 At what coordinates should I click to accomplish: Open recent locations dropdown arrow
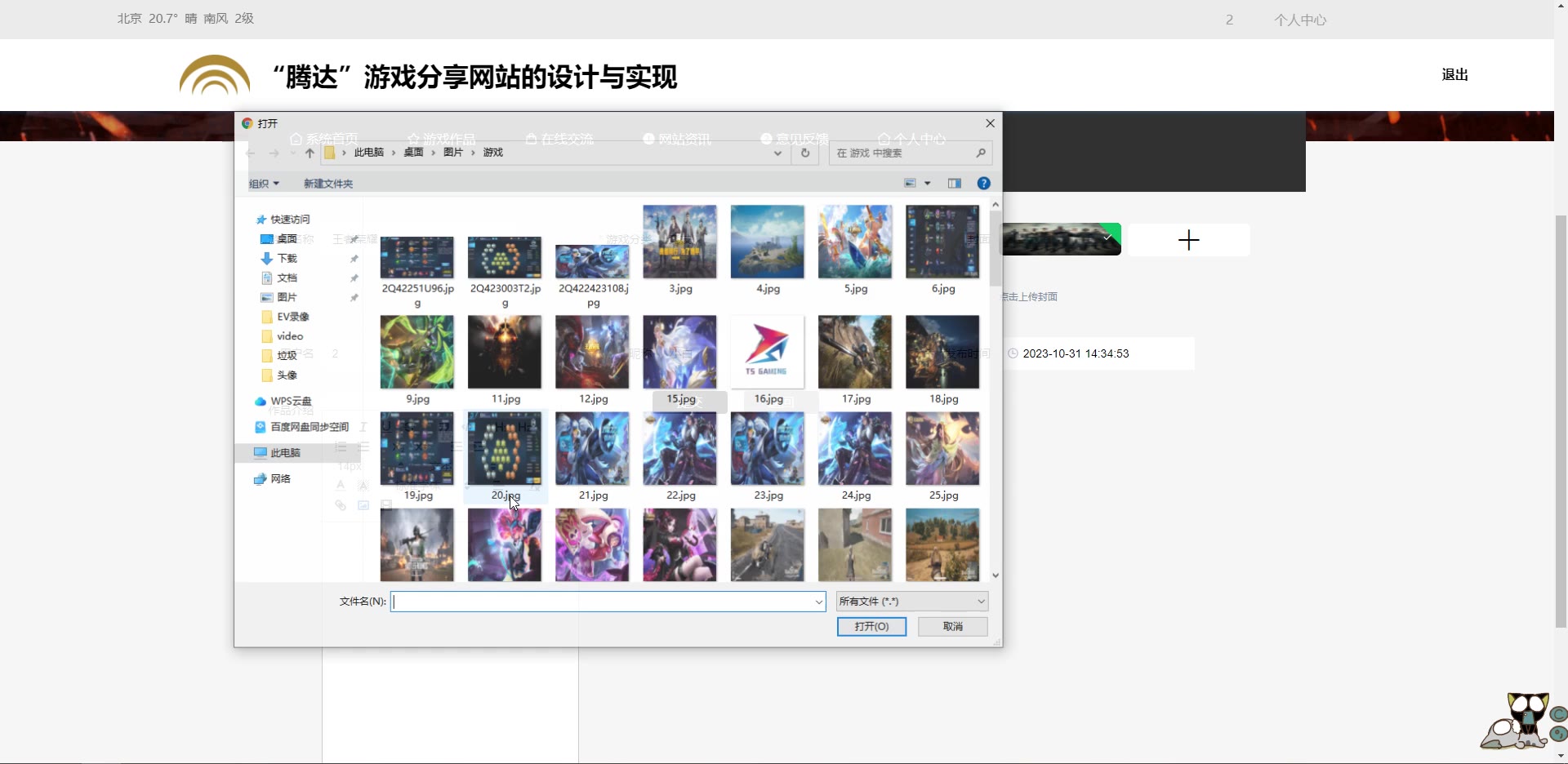tap(292, 153)
